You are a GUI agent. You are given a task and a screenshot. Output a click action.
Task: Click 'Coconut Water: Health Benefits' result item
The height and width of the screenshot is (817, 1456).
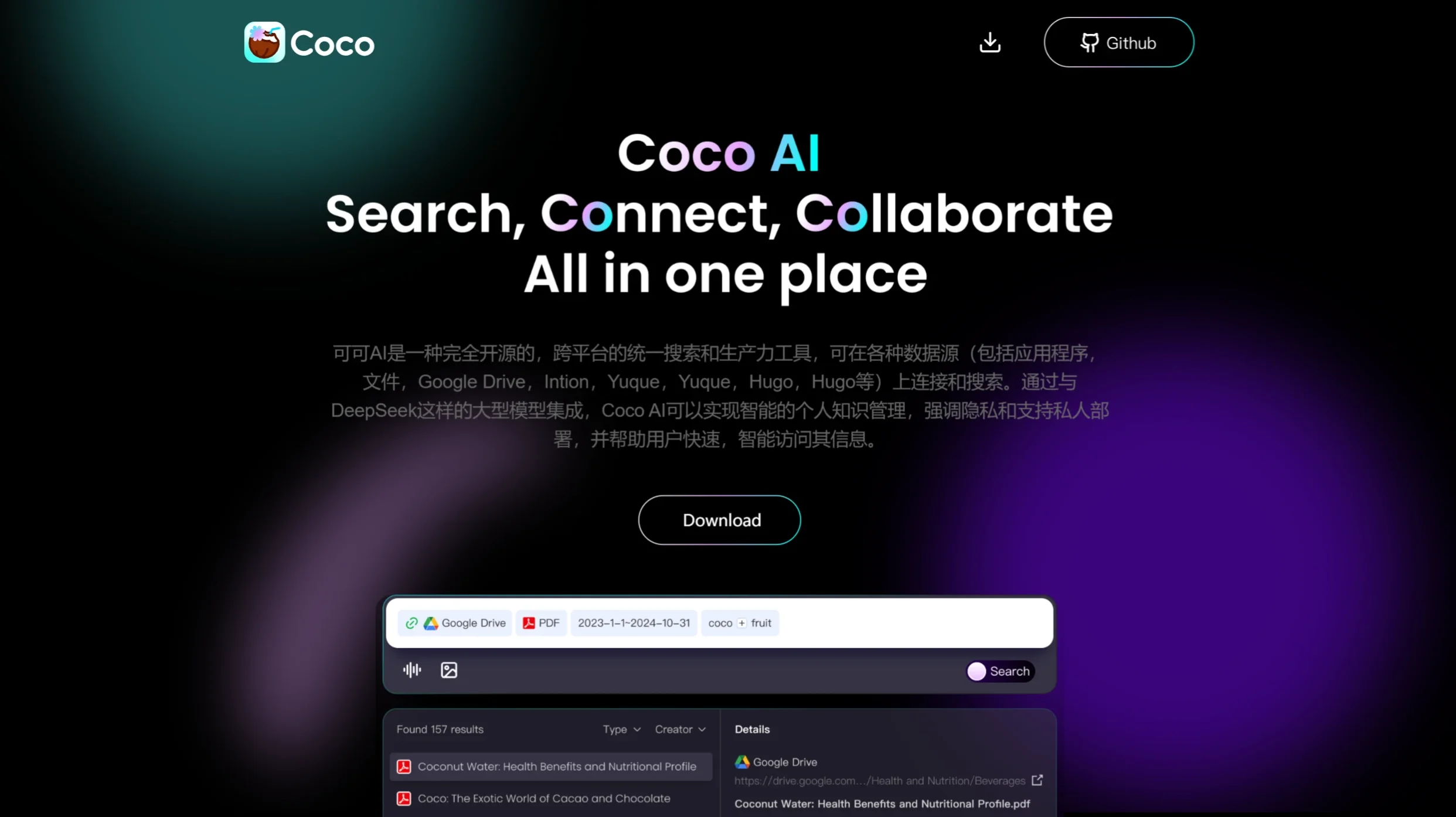(550, 767)
